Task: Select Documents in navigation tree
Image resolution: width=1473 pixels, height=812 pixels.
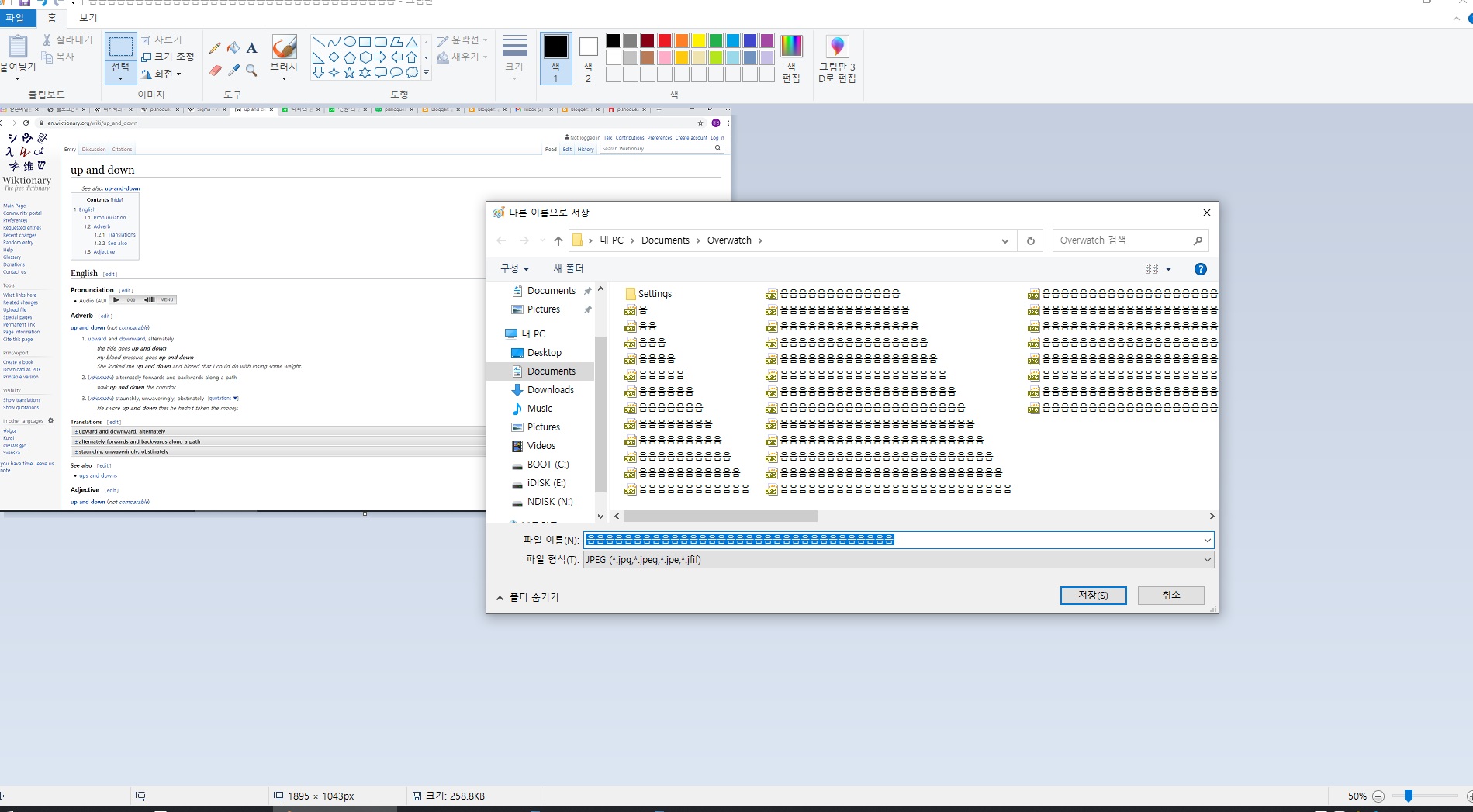Action: point(551,371)
